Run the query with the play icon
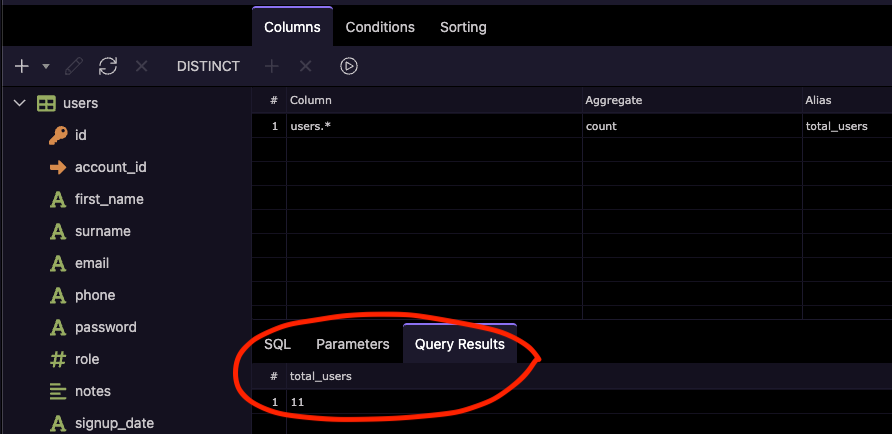Image resolution: width=892 pixels, height=434 pixels. [x=348, y=66]
